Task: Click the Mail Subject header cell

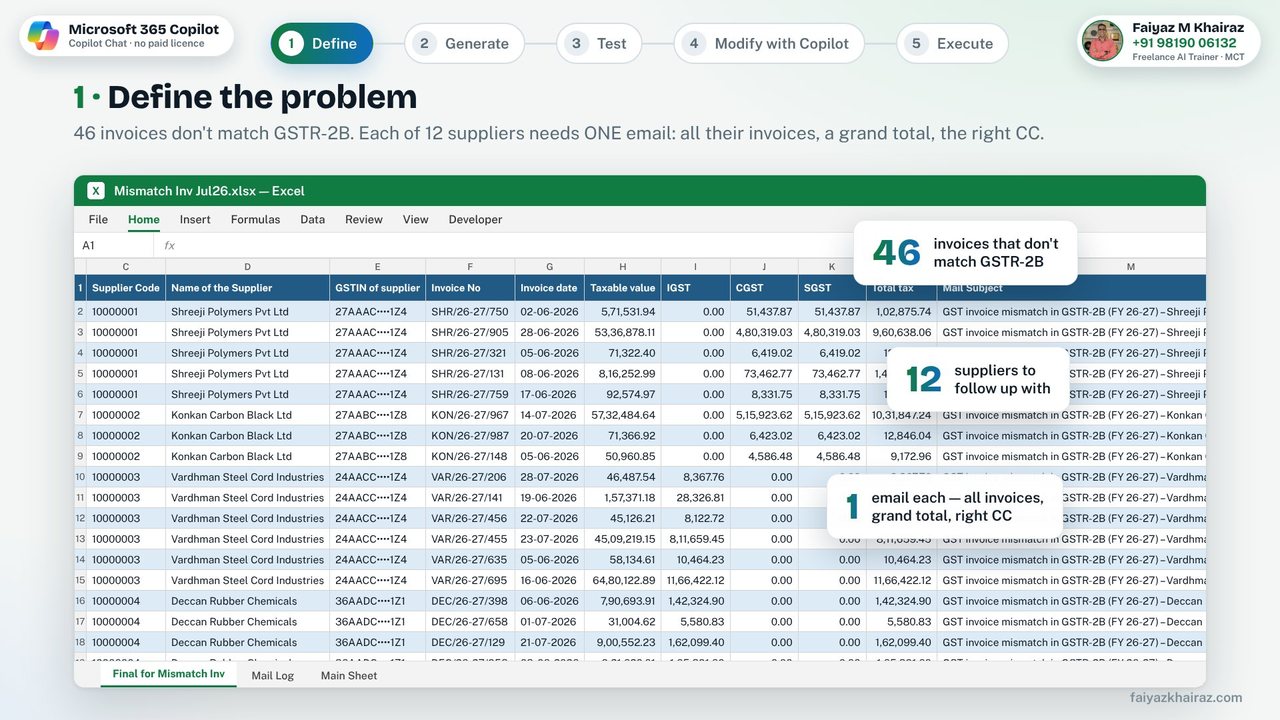Action: (1071, 288)
